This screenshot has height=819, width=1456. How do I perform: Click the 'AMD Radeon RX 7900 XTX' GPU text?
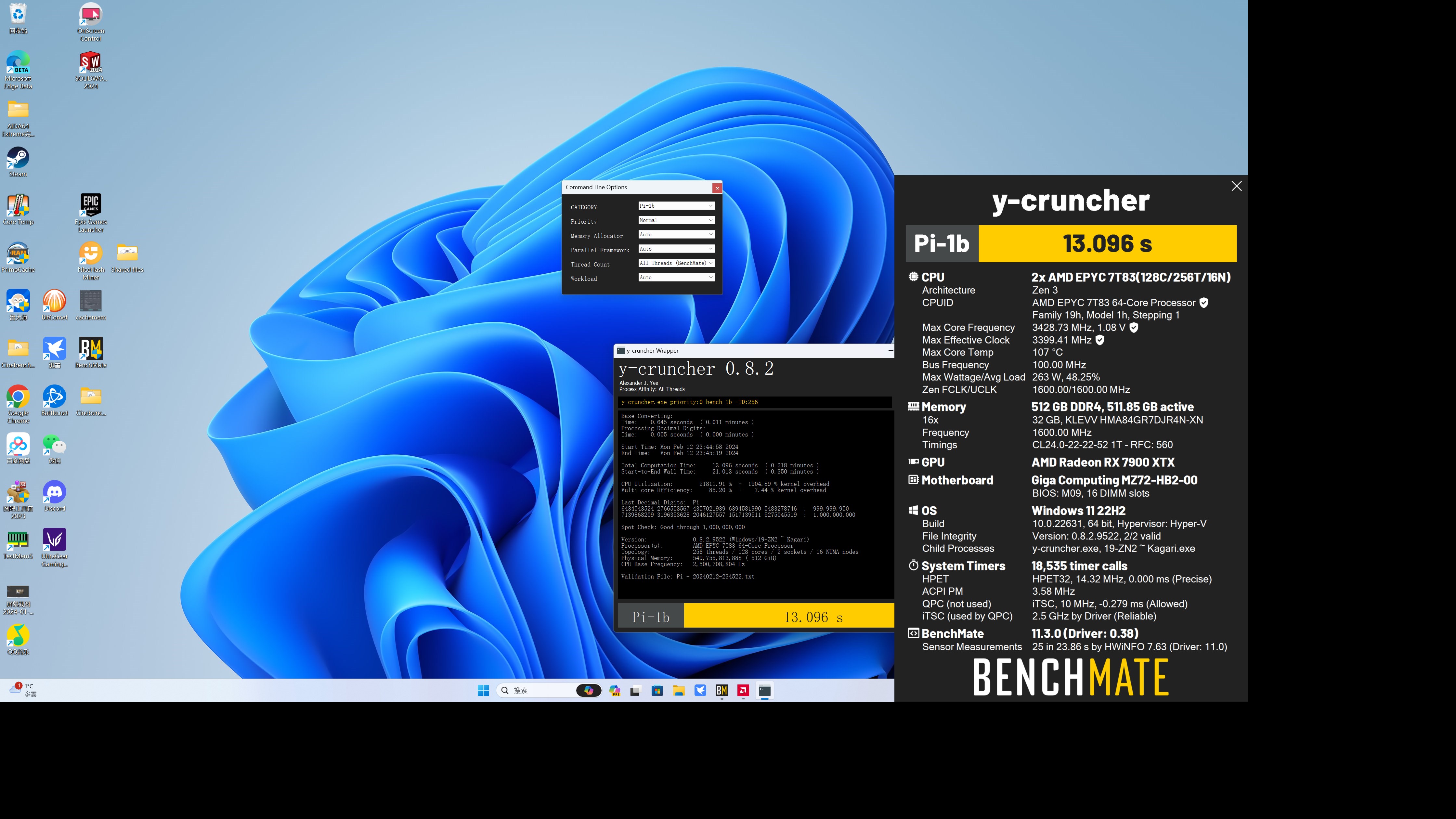click(x=1103, y=462)
